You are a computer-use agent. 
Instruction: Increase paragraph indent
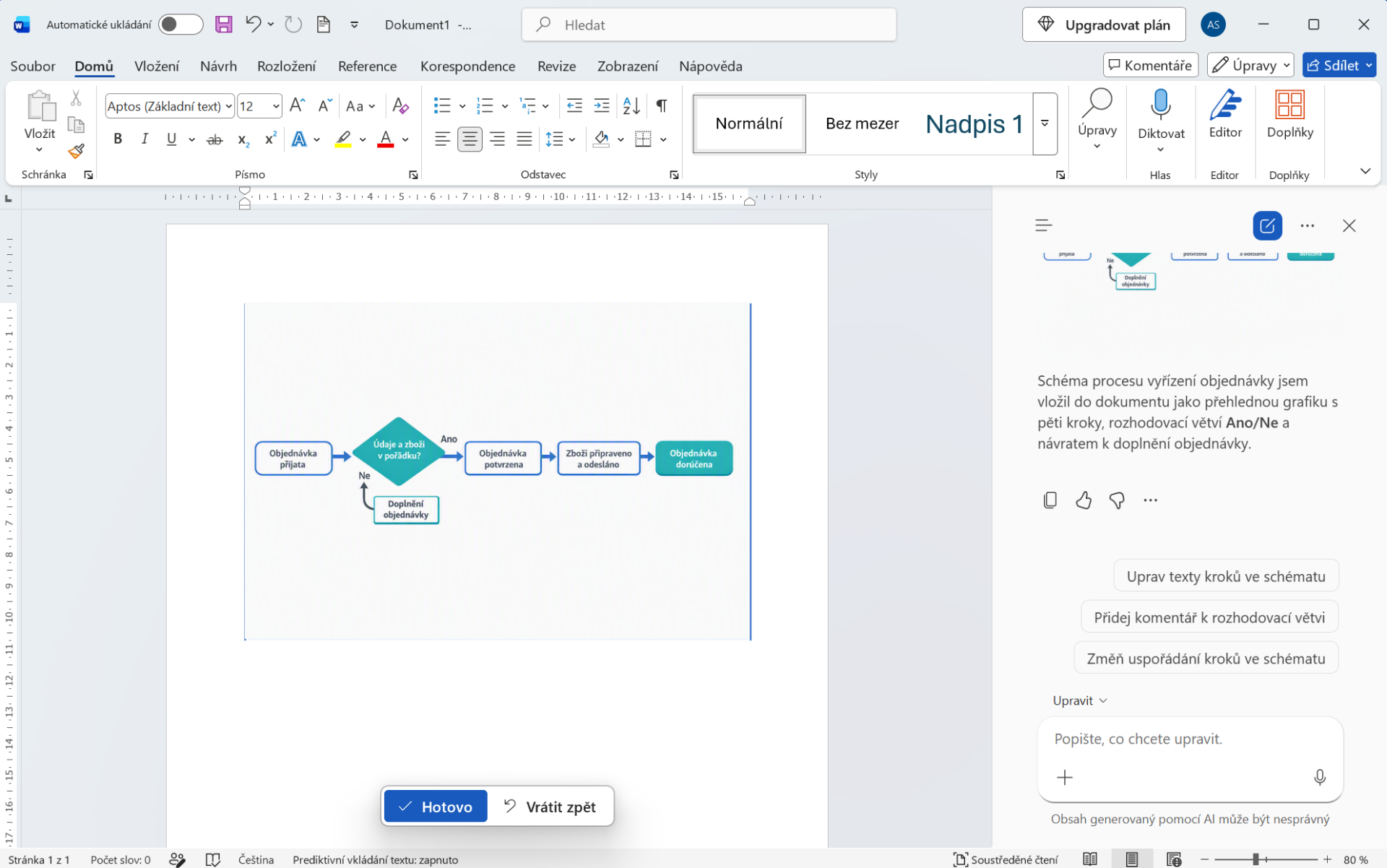click(602, 106)
